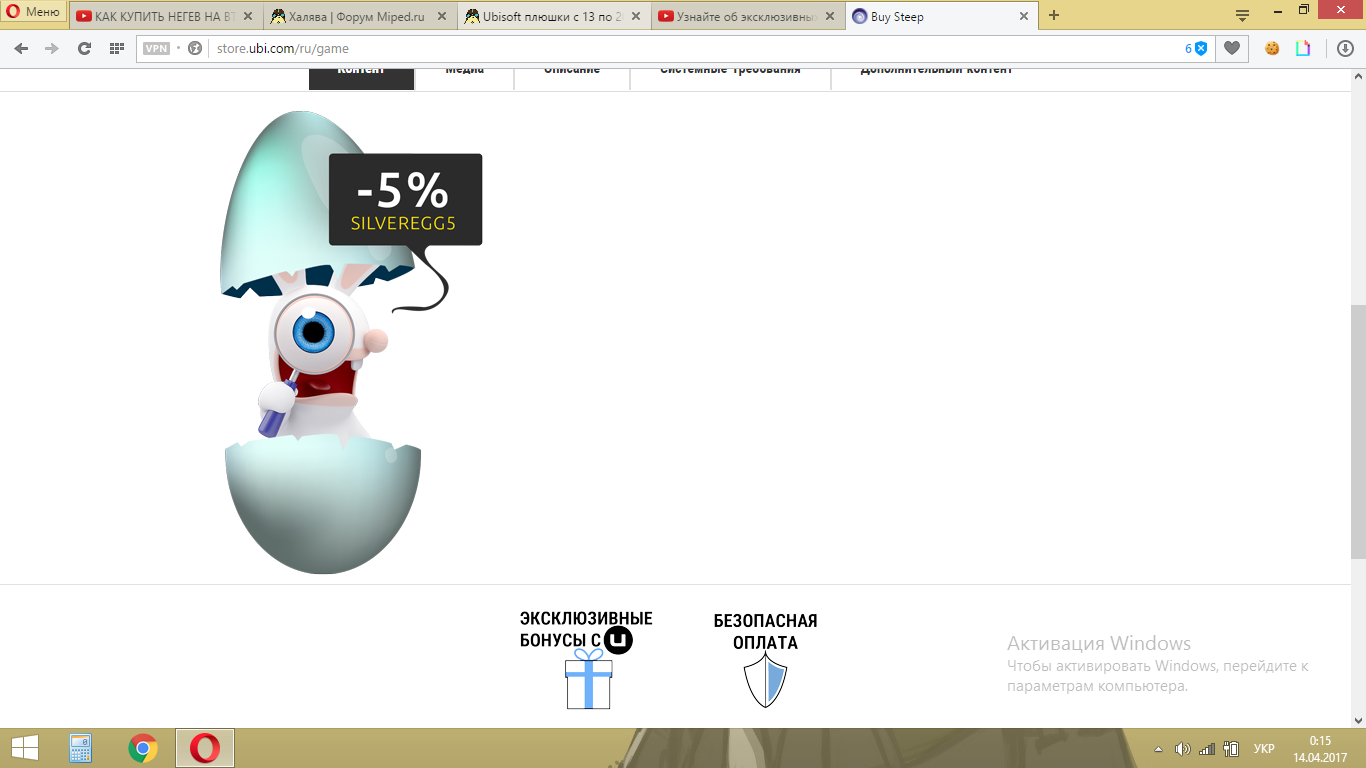Go forward to the next page

coord(52,48)
